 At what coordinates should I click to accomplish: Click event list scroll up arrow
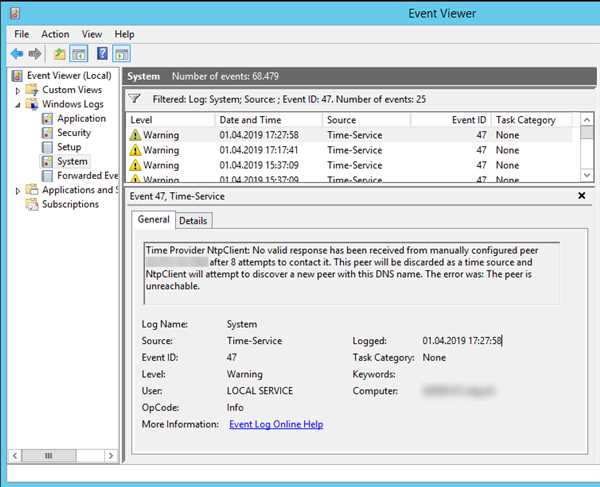[x=587, y=120]
